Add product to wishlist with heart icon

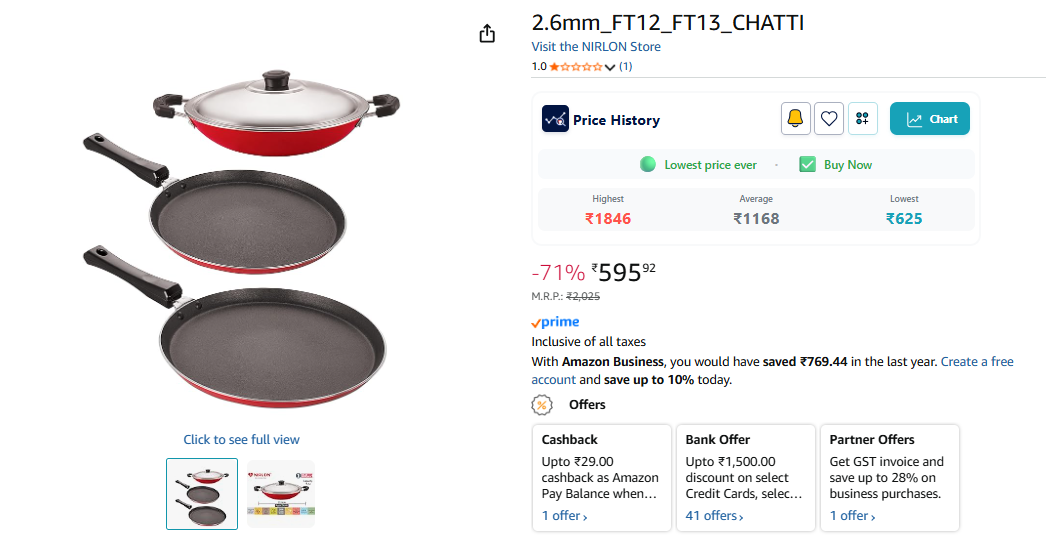click(829, 119)
